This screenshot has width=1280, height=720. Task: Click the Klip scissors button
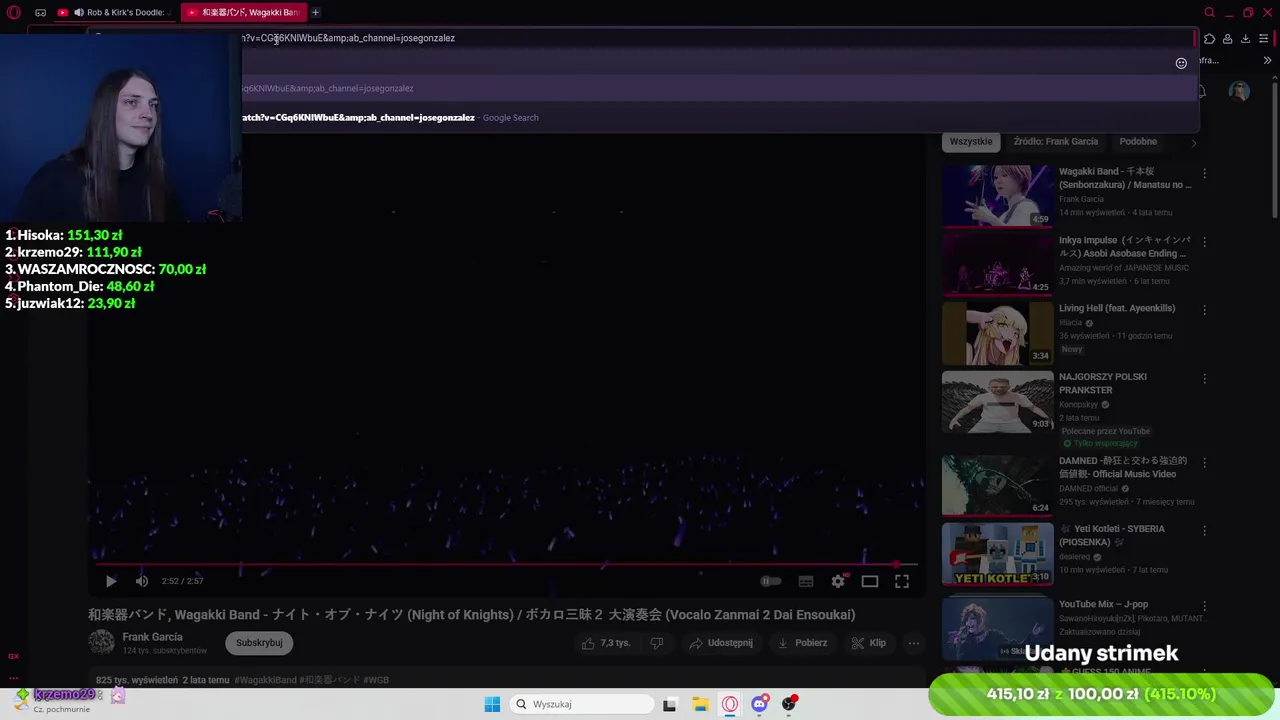click(x=867, y=643)
